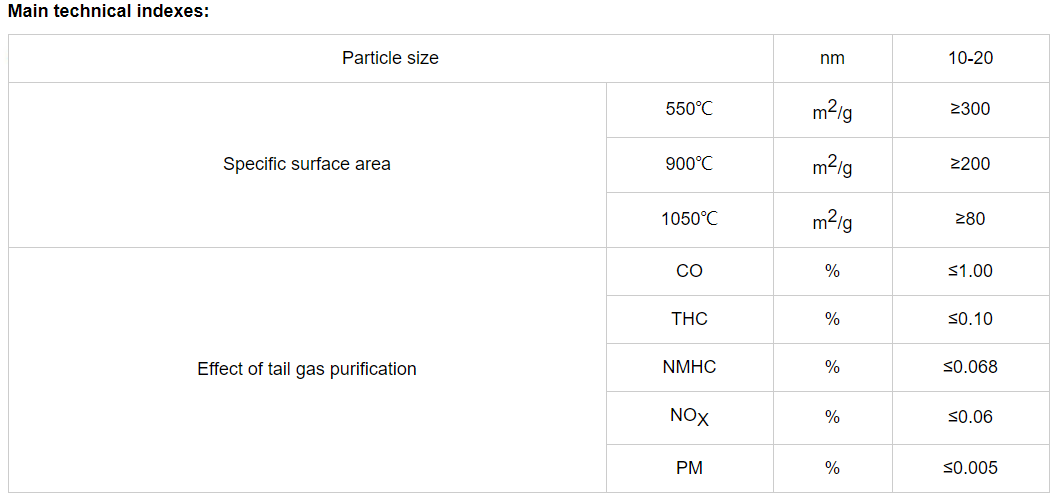Click the ≥300 value cell
1059x499 pixels.
(970, 110)
